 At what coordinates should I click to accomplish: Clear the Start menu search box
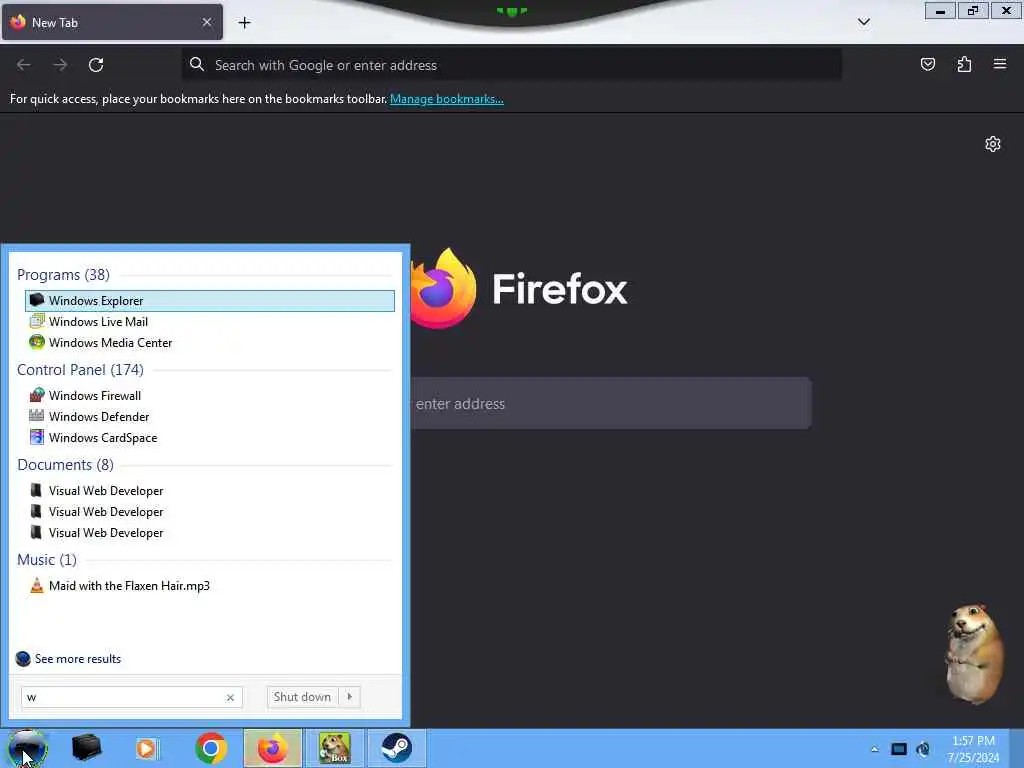click(230, 697)
